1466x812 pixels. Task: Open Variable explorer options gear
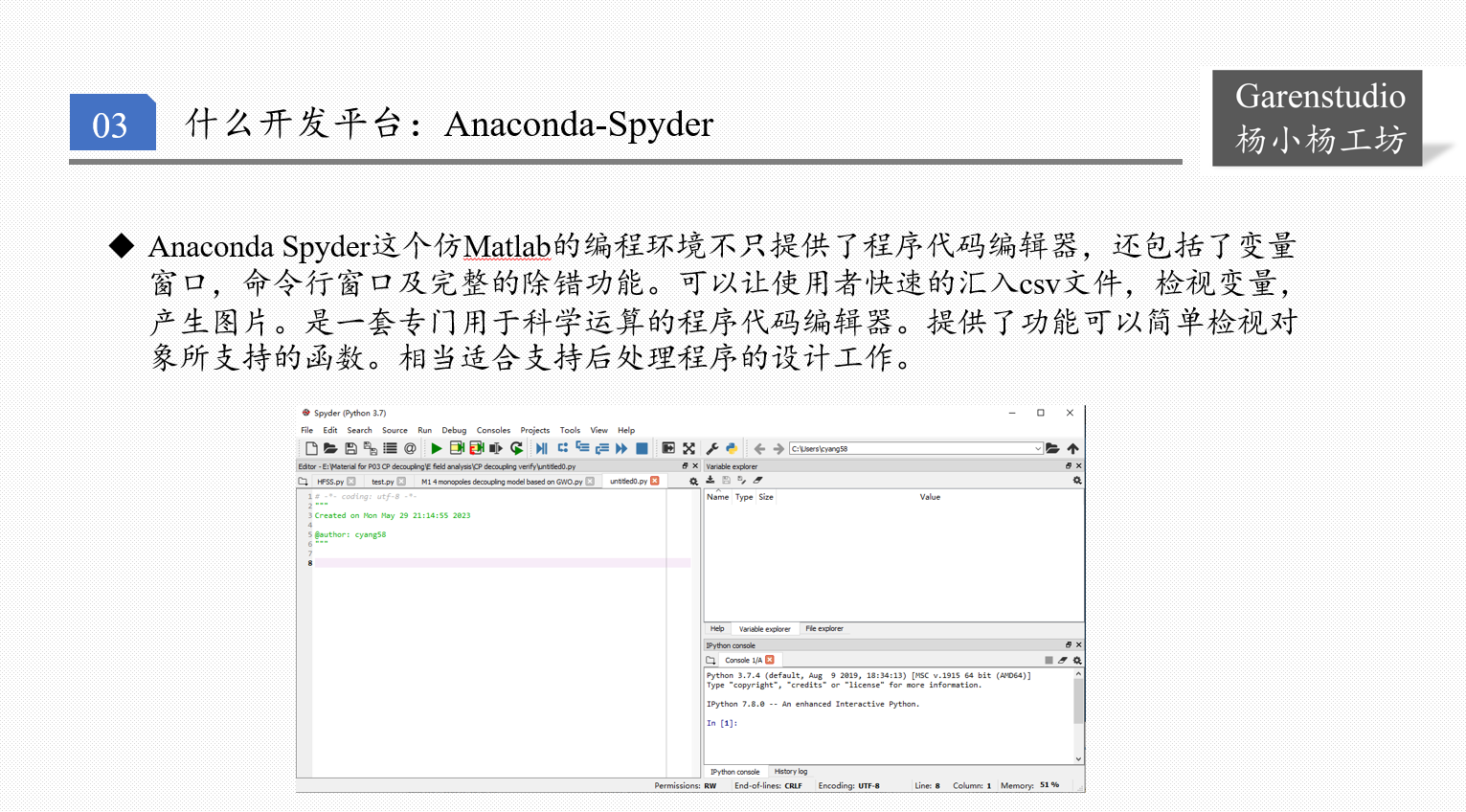pyautogui.click(x=1077, y=481)
